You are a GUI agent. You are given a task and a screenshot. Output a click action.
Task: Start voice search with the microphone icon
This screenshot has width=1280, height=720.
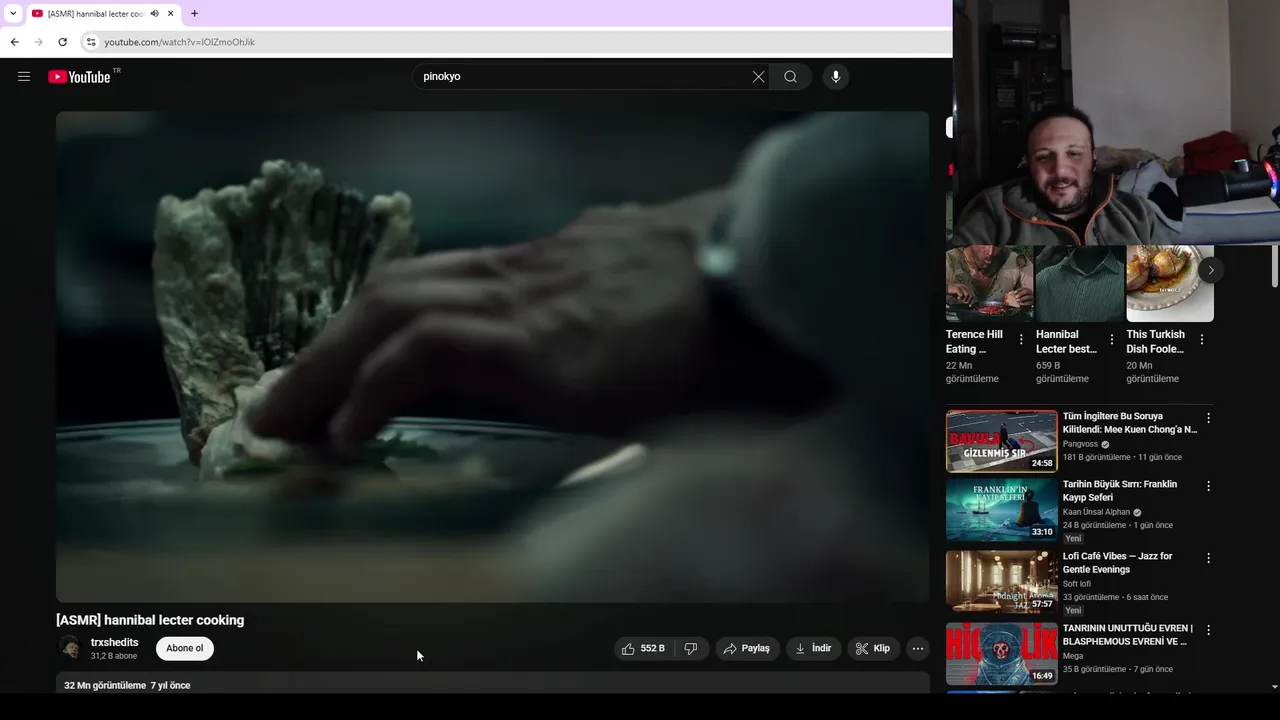click(836, 77)
